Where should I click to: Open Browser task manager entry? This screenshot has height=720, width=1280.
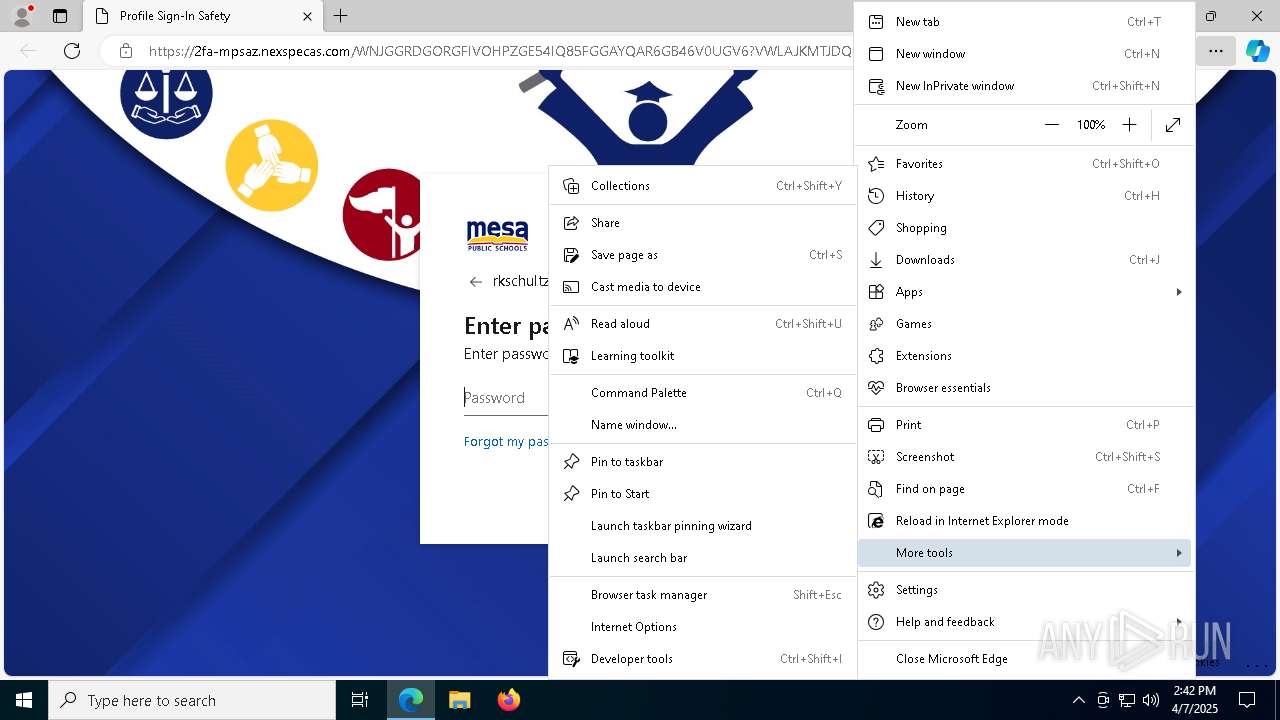[x=703, y=595]
